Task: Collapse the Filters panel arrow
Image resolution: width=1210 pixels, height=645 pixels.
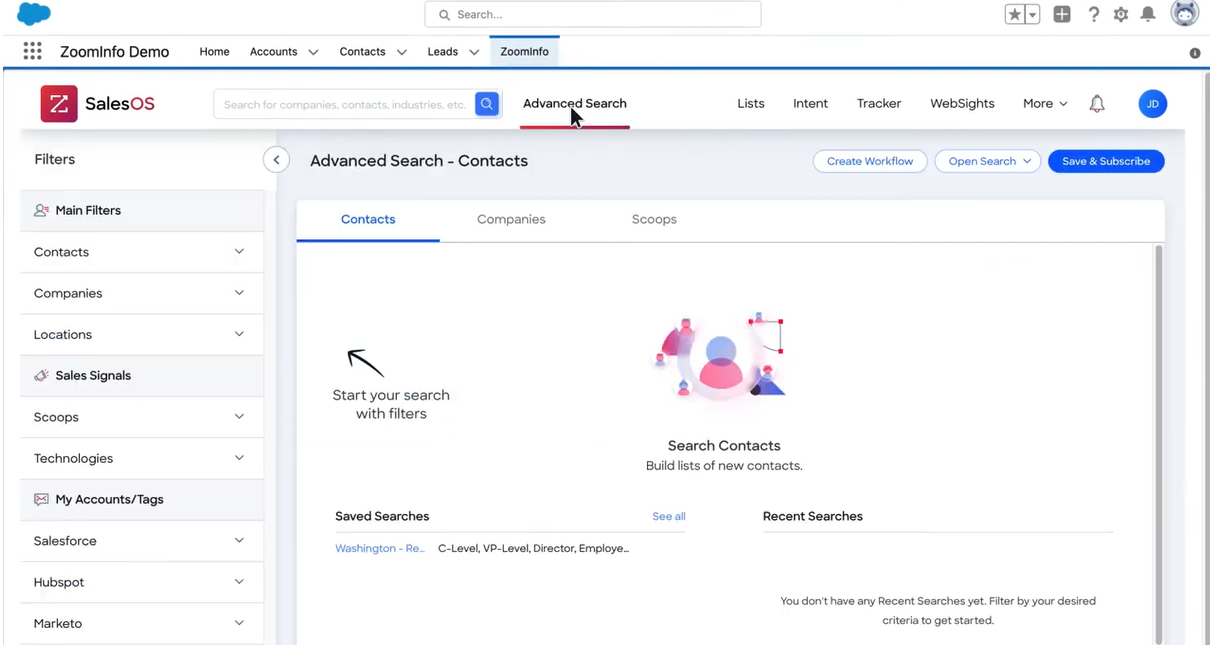Action: click(x=276, y=160)
